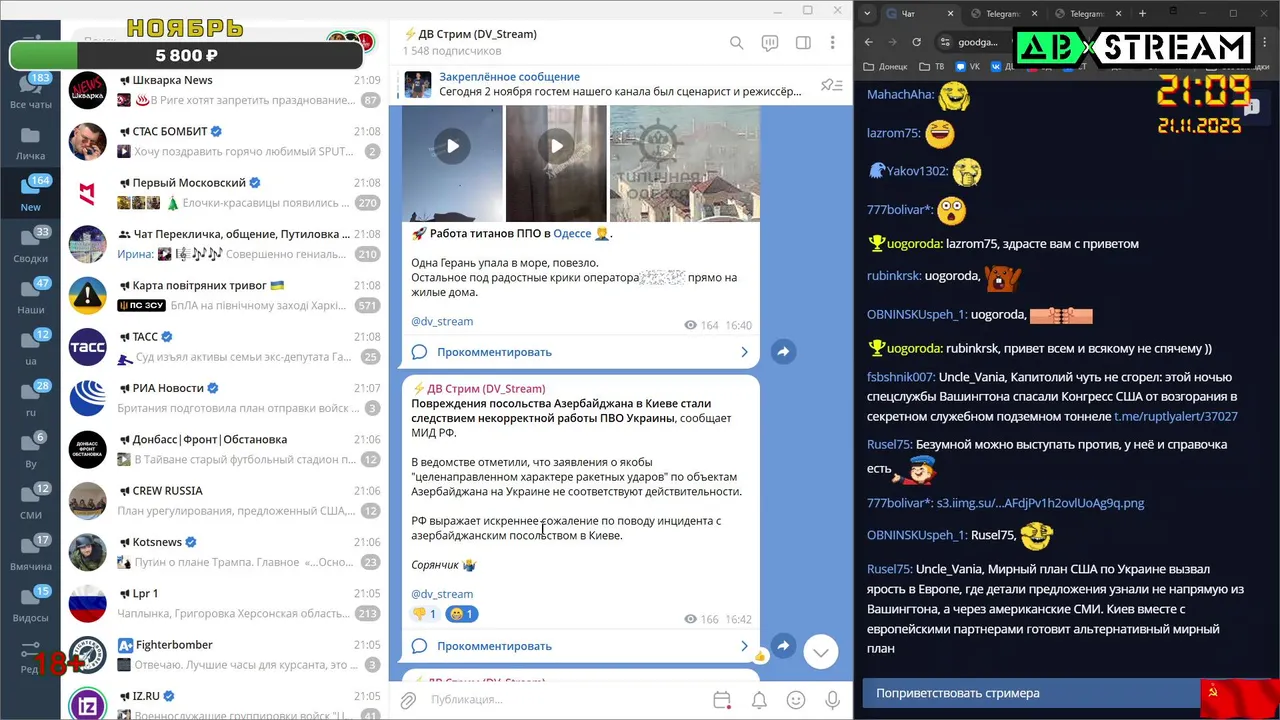Select the New chat folder

click(31, 194)
